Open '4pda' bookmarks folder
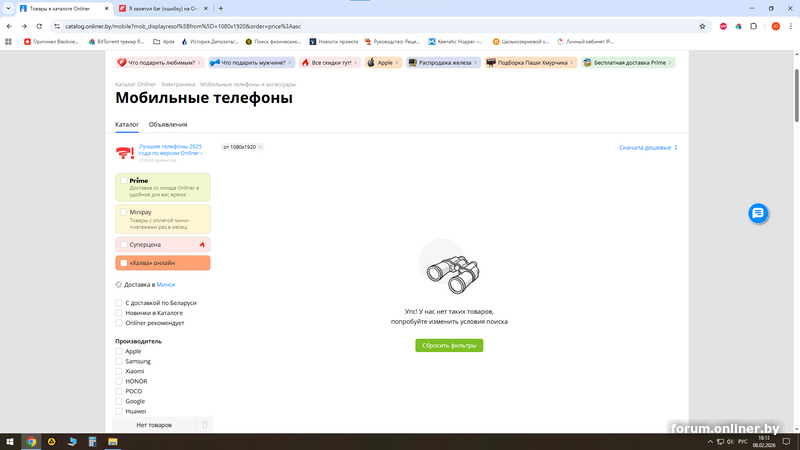 [x=164, y=41]
